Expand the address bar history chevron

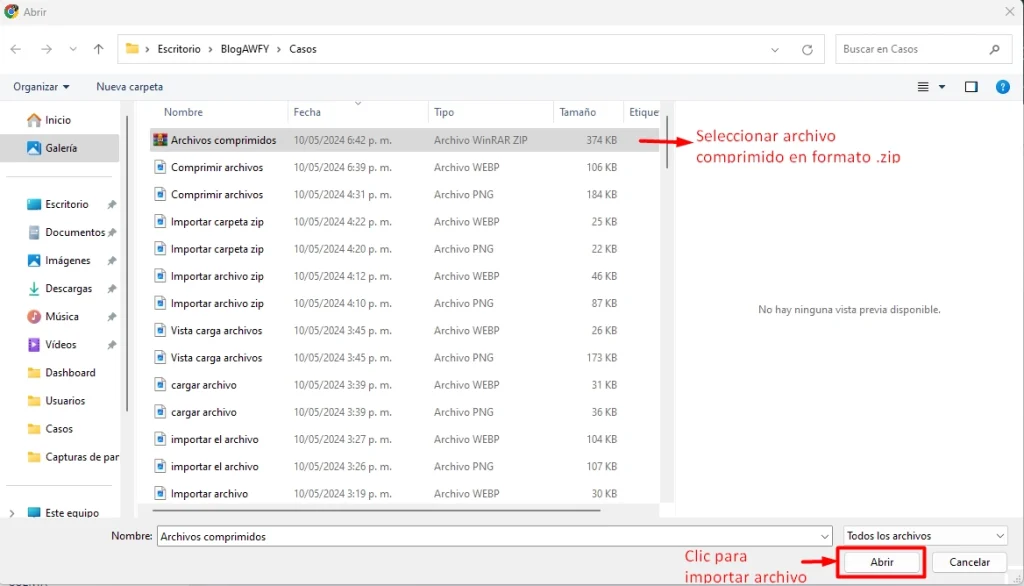point(775,50)
